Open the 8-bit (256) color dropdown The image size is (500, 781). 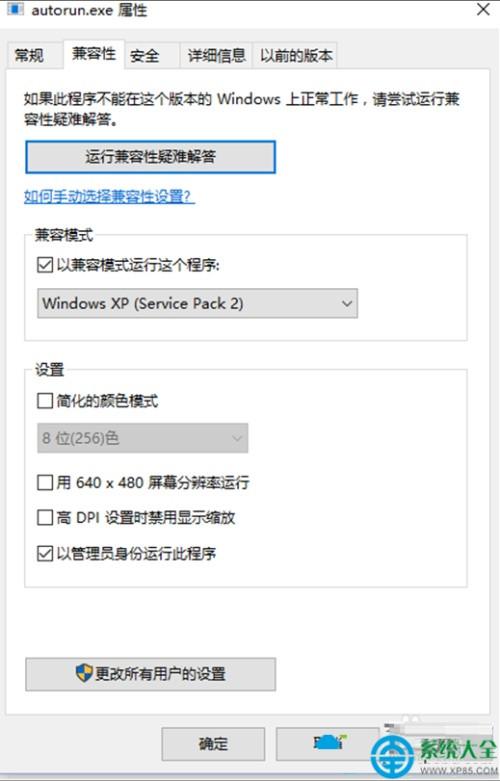142,438
